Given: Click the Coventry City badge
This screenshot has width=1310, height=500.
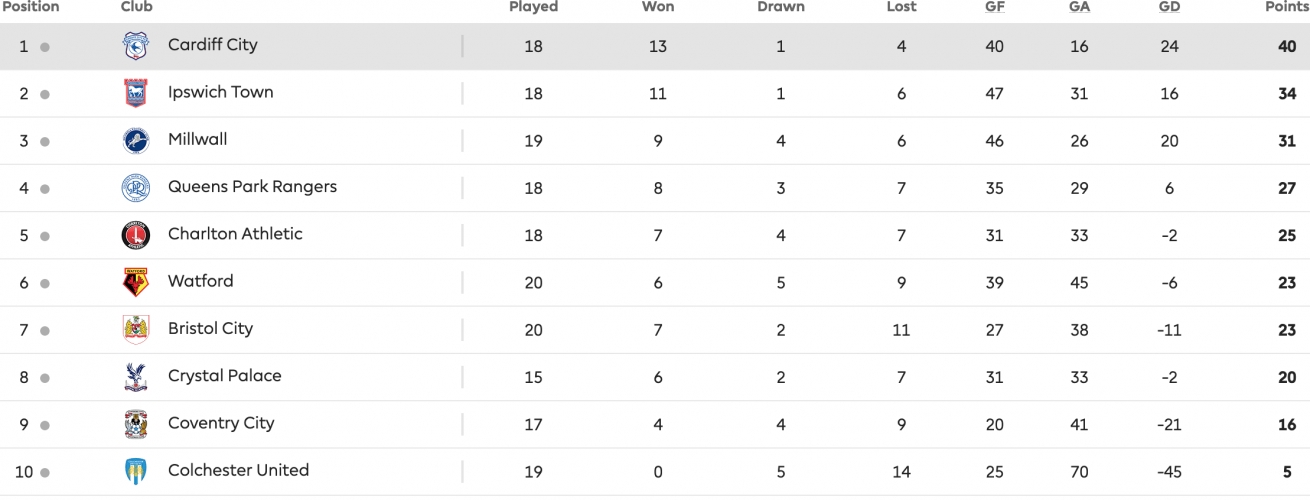Looking at the screenshot, I should [135, 425].
